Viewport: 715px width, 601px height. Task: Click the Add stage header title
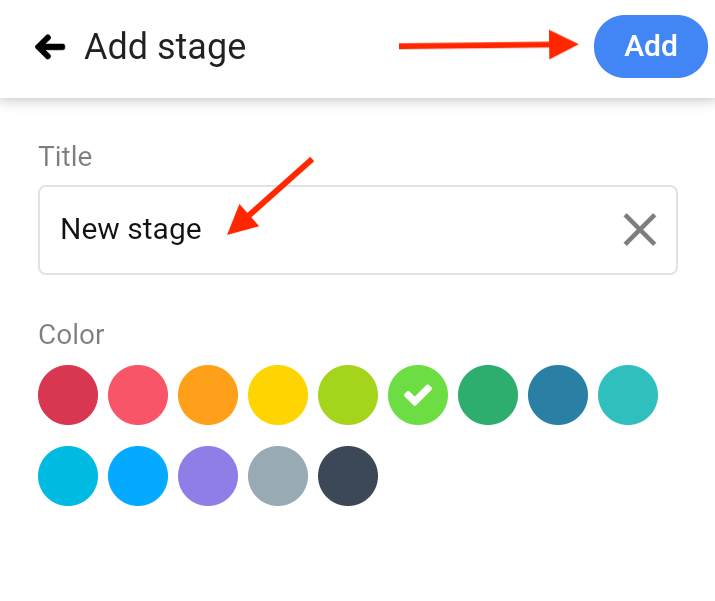(165, 47)
